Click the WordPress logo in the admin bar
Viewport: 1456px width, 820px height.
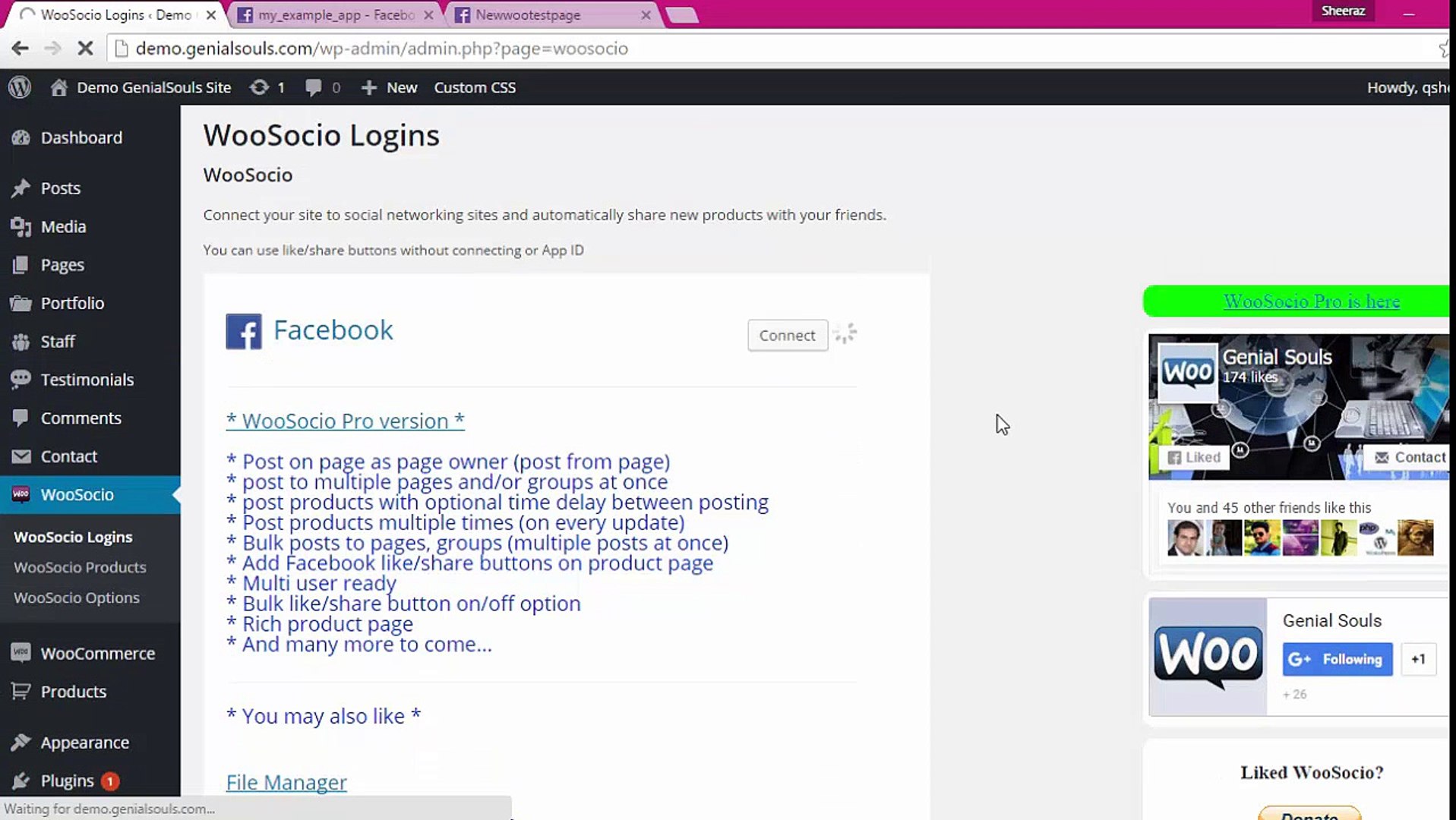[x=19, y=87]
